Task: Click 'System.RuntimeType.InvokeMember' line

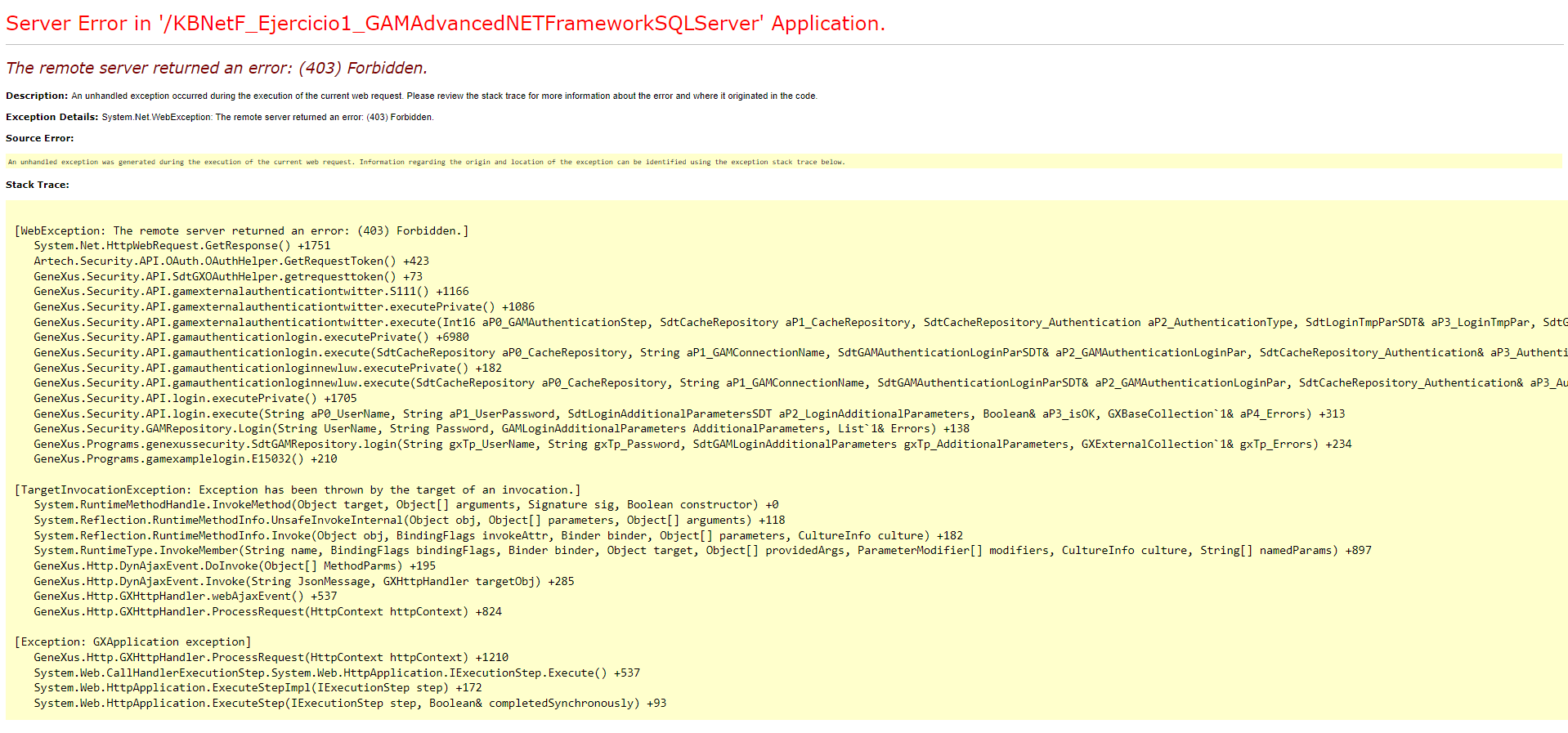Action: [702, 550]
